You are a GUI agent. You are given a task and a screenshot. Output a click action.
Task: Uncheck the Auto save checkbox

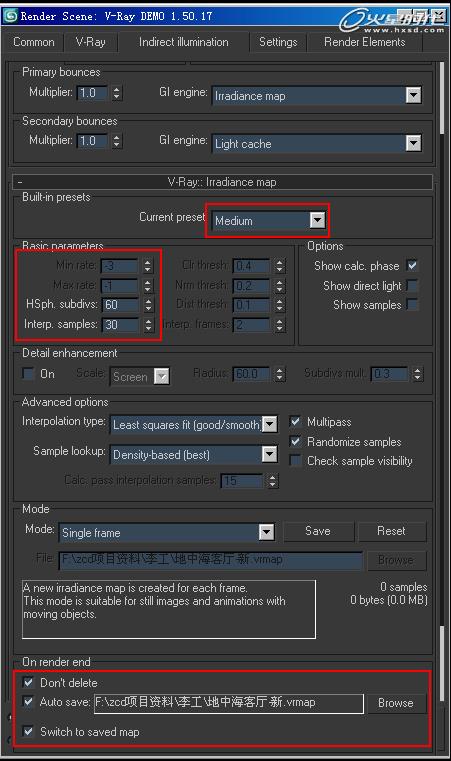pos(28,702)
